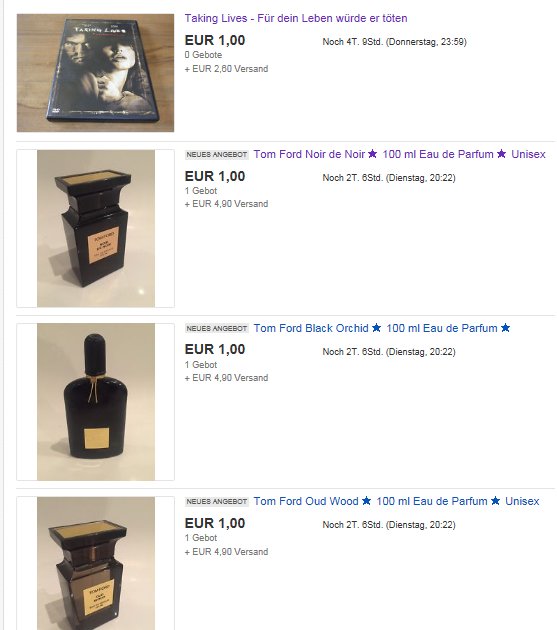Viewport: 557px width, 630px height.
Task: Click the Taking Lives DVD cover thumbnail
Action: pyautogui.click(x=96, y=73)
